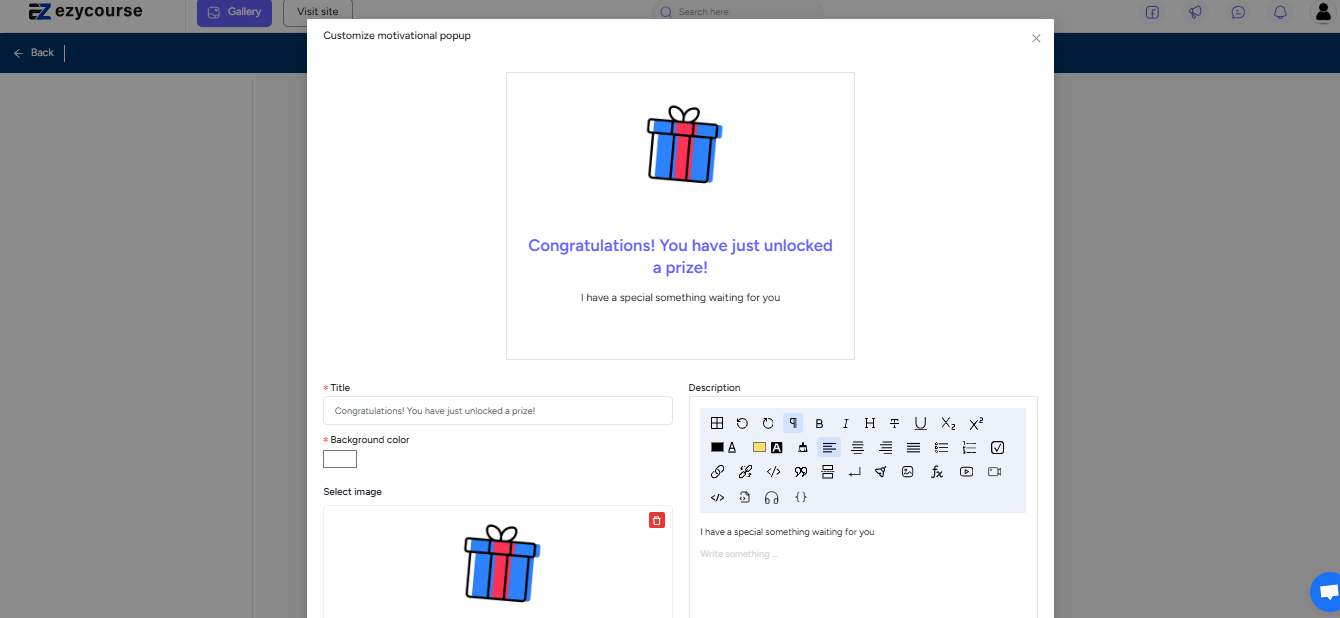Viewport: 1340px width, 618px height.
Task: Align description text to the right
Action: [x=885, y=447]
